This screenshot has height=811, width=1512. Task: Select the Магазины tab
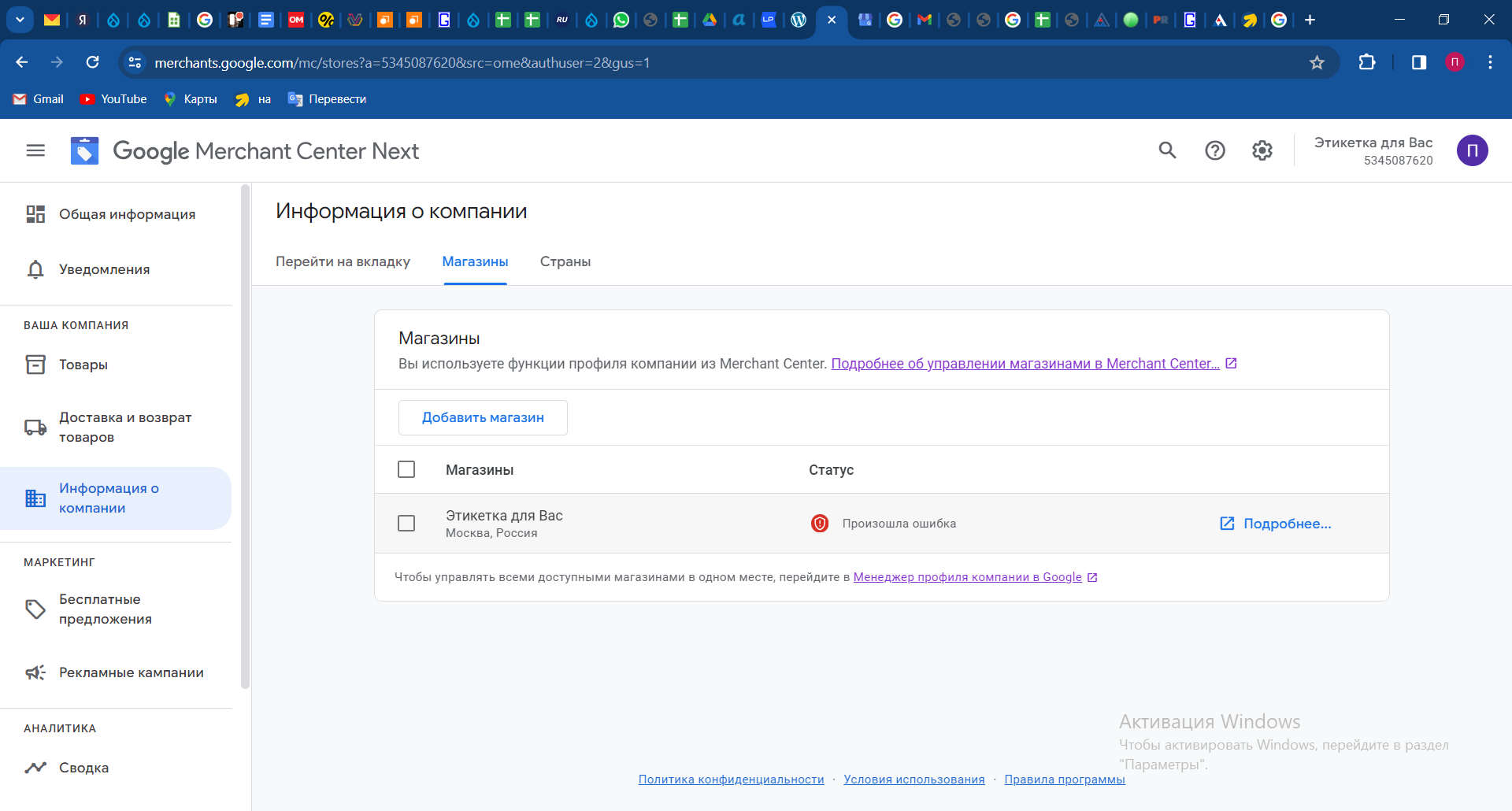pyautogui.click(x=475, y=261)
